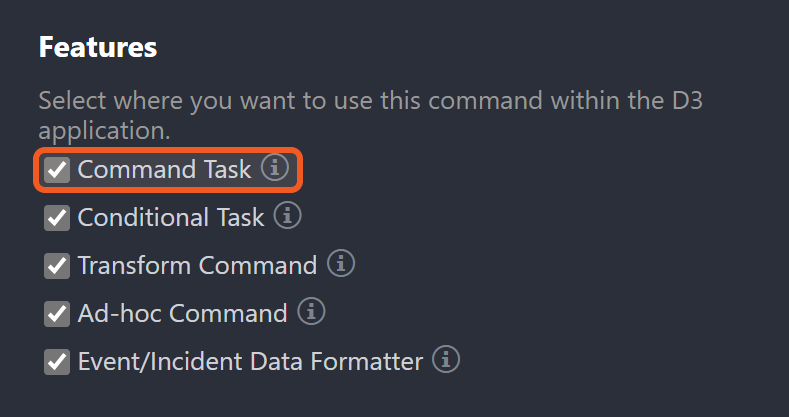This screenshot has width=789, height=417.
Task: Deselect the Event/Incident Data Formatter checkbox
Action: (x=57, y=362)
